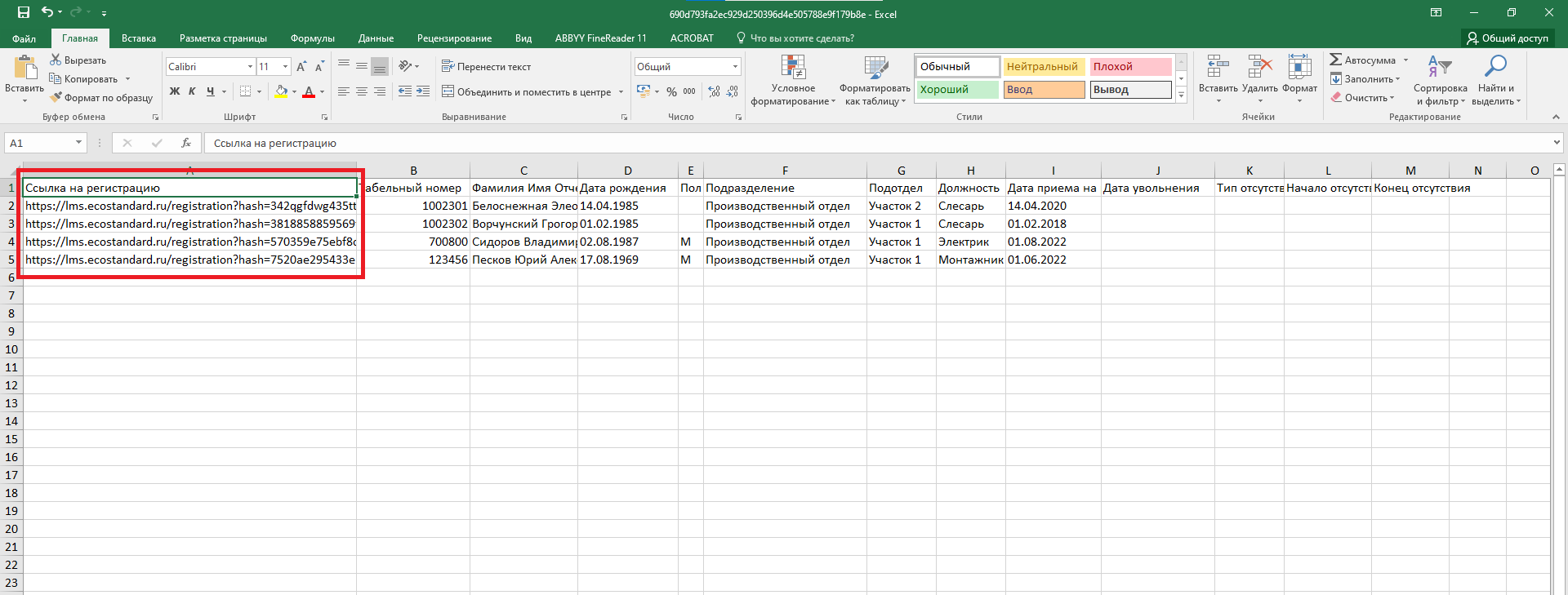Apply the Нейтральный cell style
The image size is (1568, 595).
click(1043, 66)
